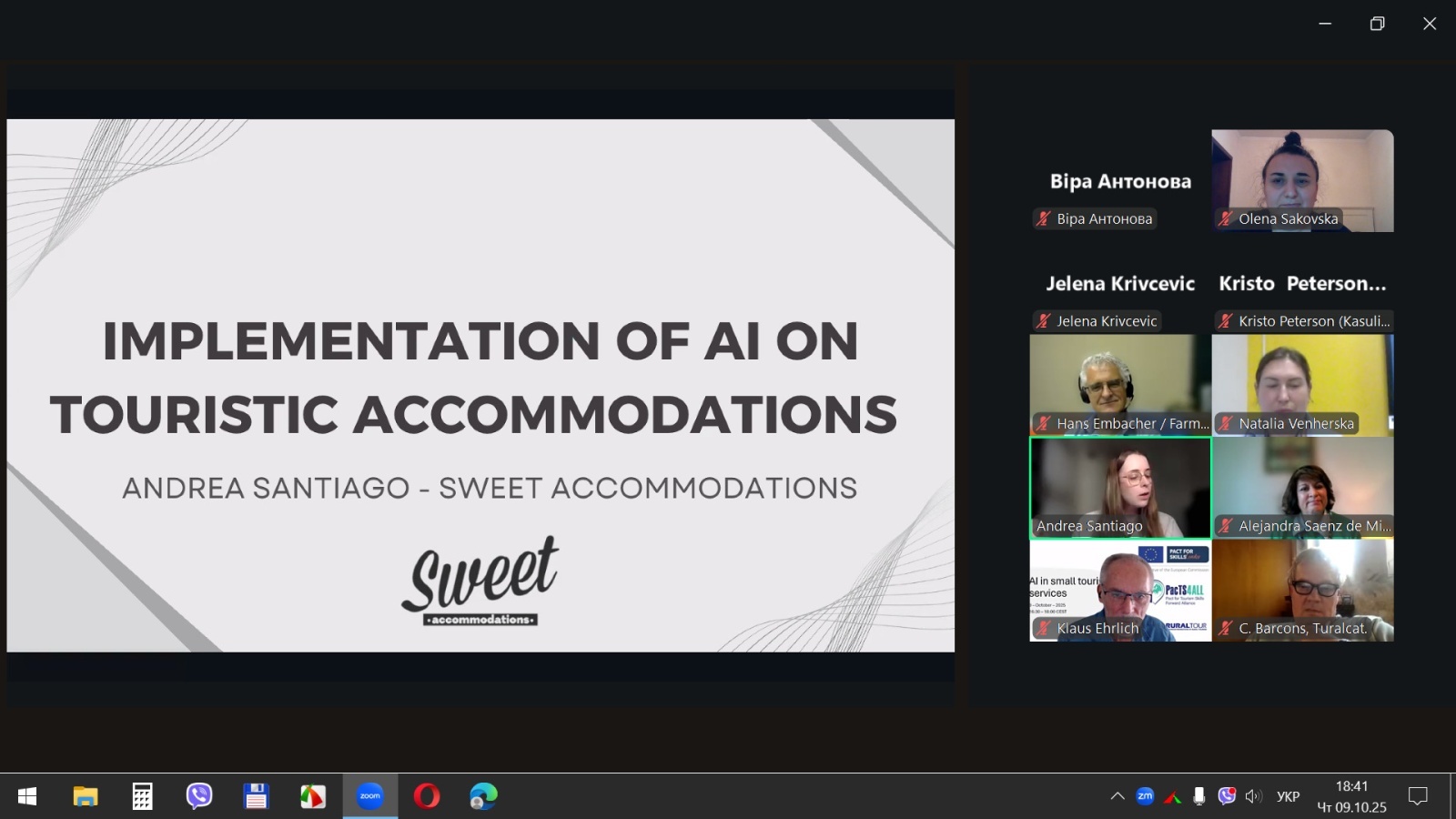Launch the Calculator app from taskbar
The width and height of the screenshot is (1456, 819).
pos(142,796)
